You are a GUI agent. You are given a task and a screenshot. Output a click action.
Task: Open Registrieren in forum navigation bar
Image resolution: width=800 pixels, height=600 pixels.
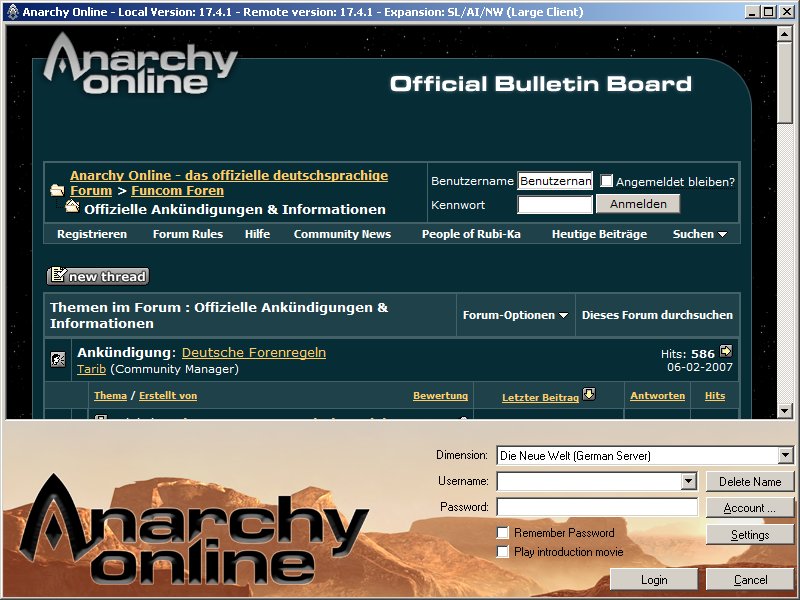[x=92, y=234]
